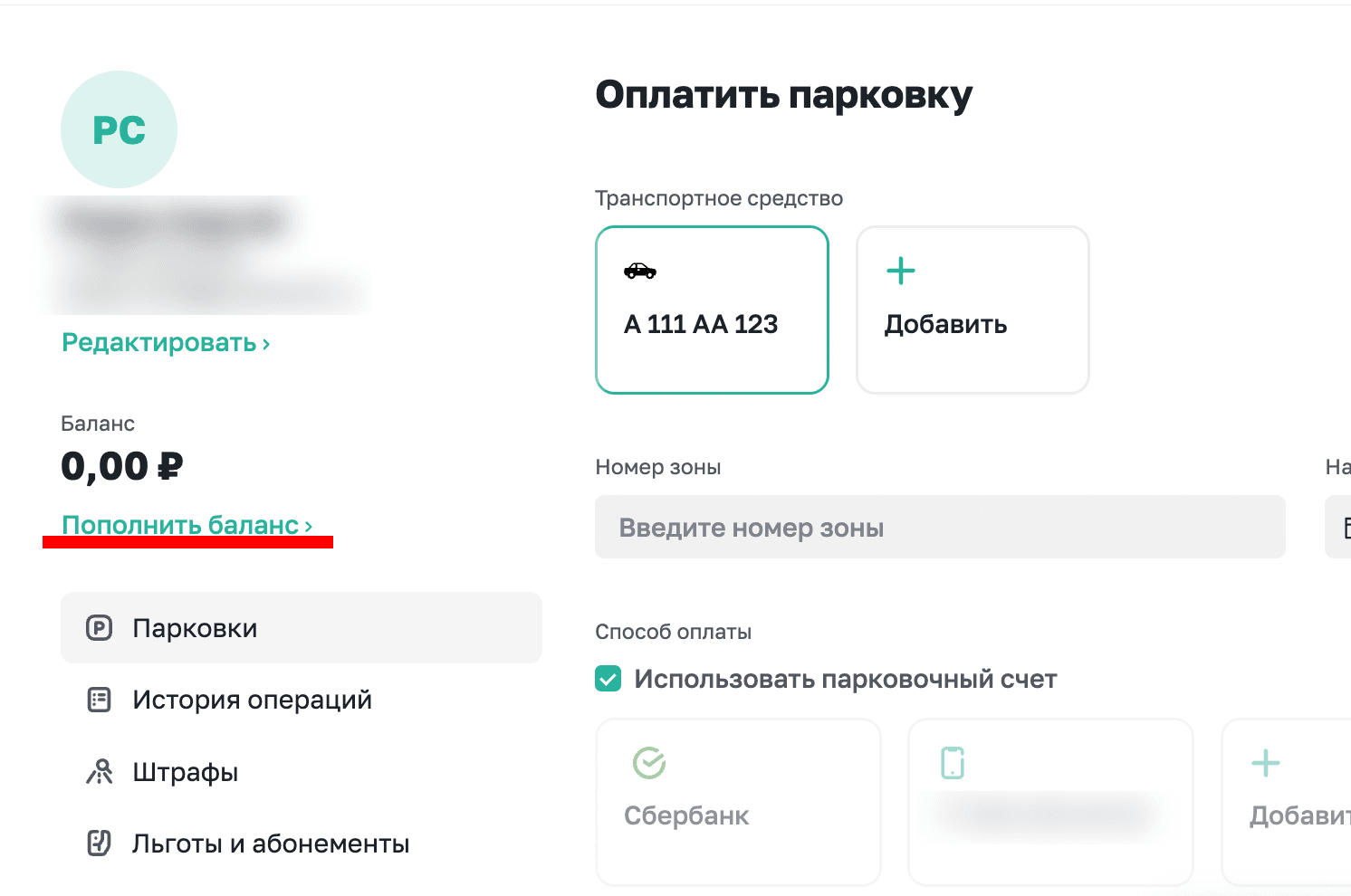Switch to История операций section
This screenshot has width=1351, height=896.
pos(251,699)
